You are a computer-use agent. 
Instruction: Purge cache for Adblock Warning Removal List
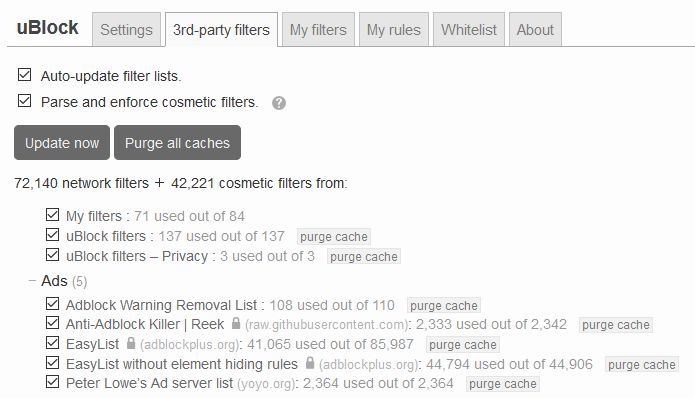point(444,305)
